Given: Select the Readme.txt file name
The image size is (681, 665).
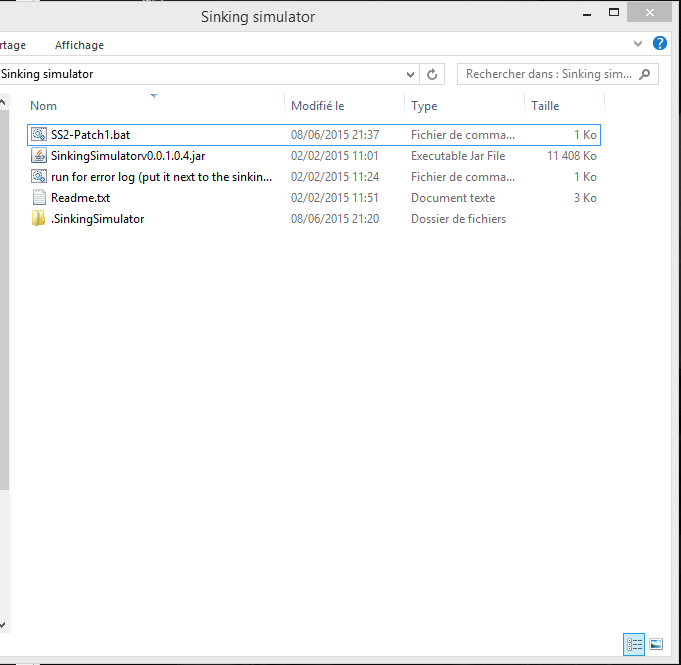Looking at the screenshot, I should 80,198.
